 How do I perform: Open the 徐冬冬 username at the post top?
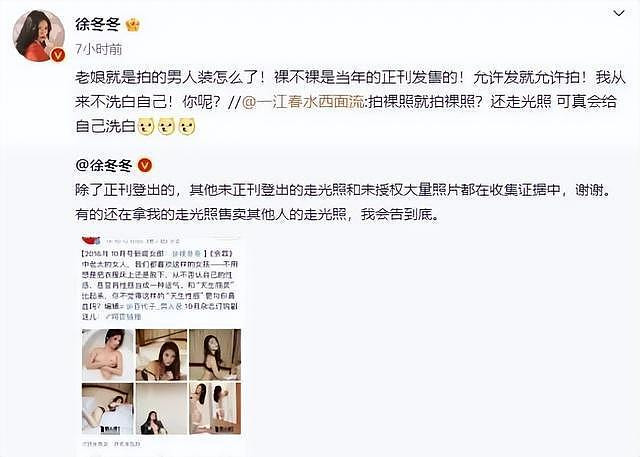[98, 24]
